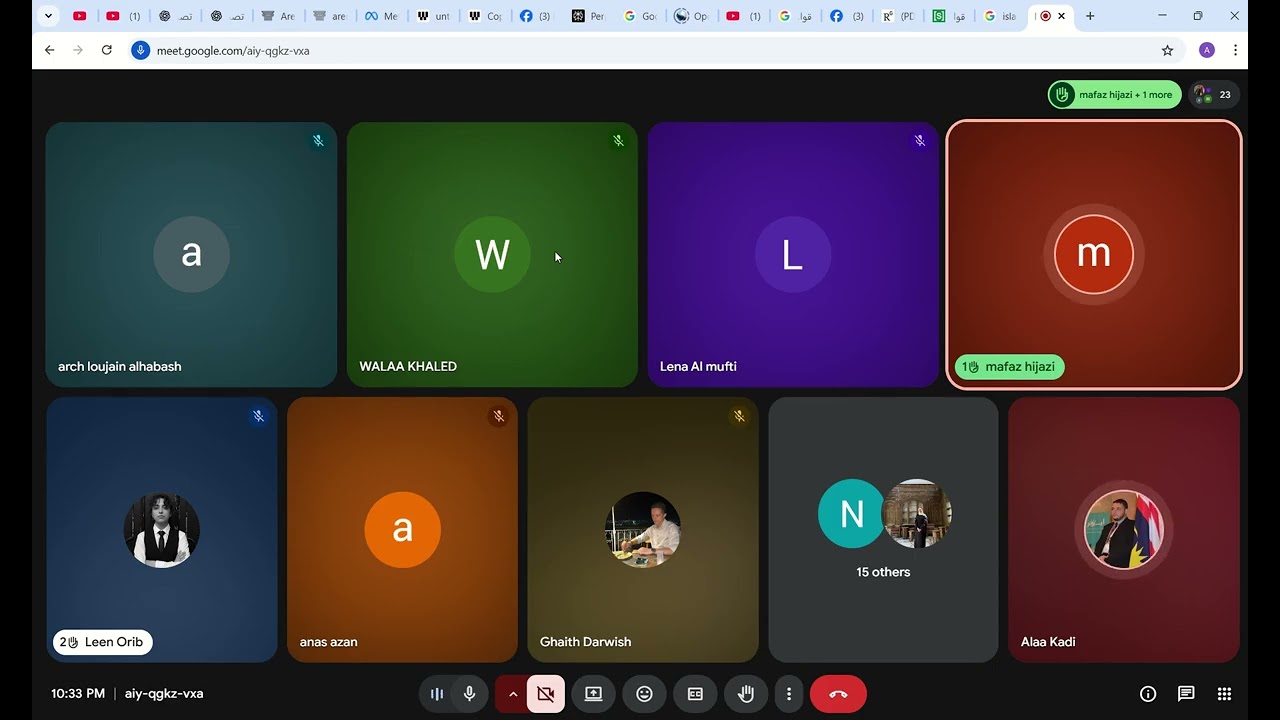Select mafaz hijazi's video tile avatar

click(x=1094, y=255)
